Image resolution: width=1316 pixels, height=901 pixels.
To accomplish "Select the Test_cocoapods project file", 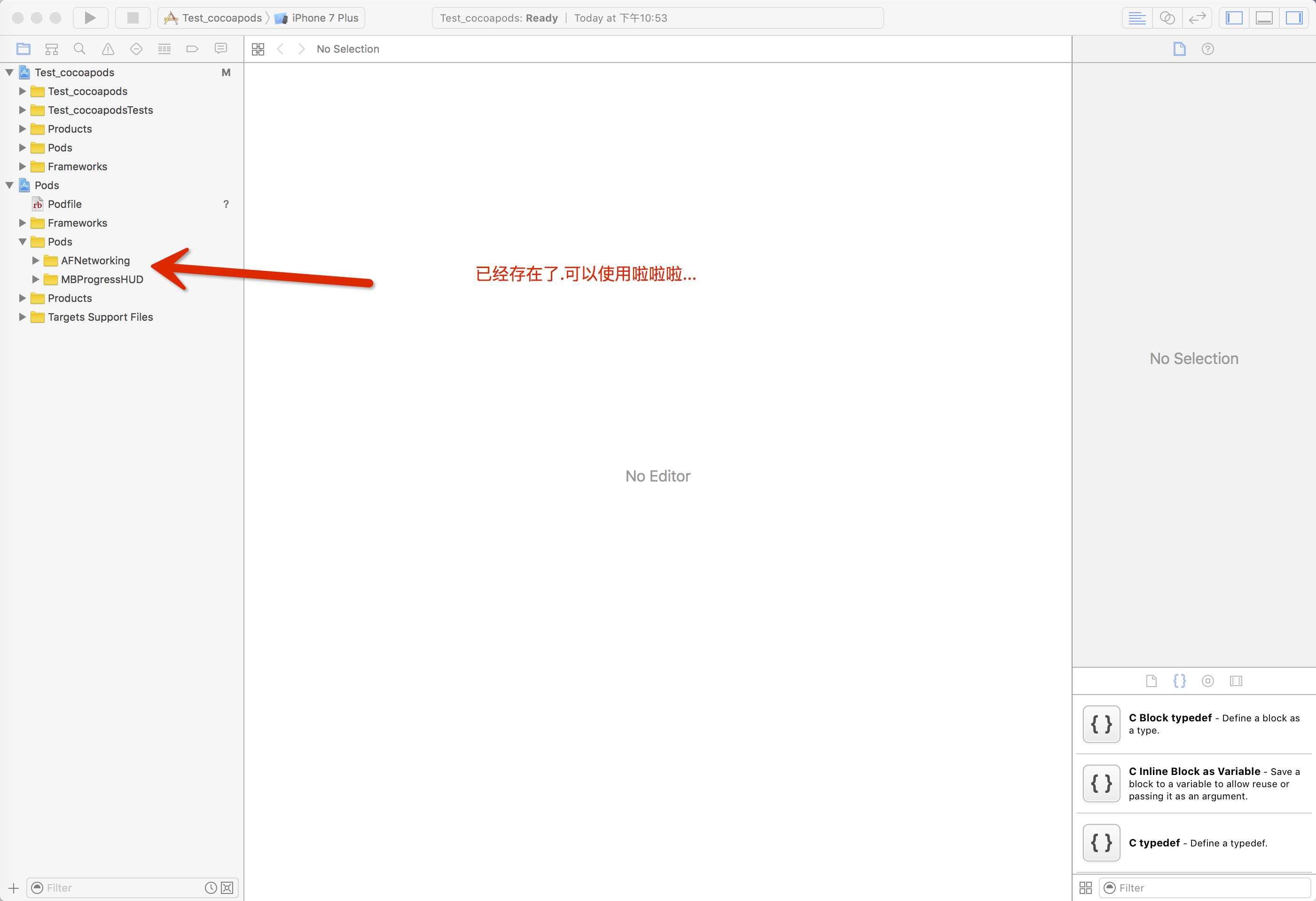I will (122, 72).
